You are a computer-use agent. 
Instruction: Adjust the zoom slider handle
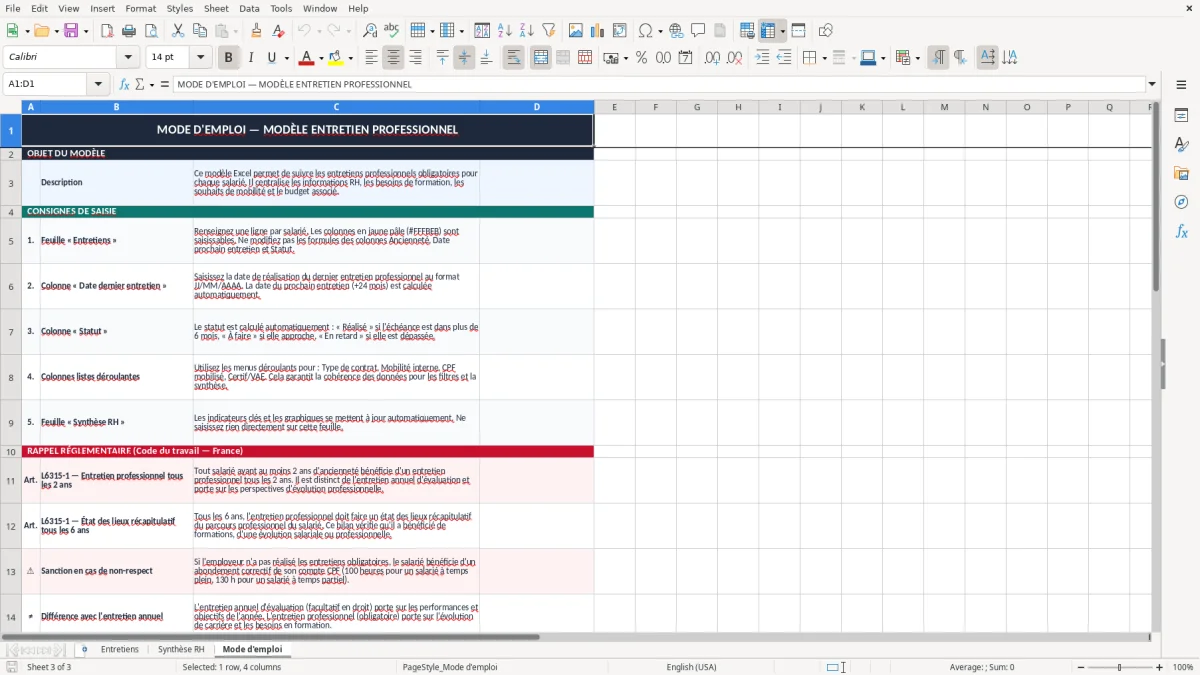(1119, 667)
